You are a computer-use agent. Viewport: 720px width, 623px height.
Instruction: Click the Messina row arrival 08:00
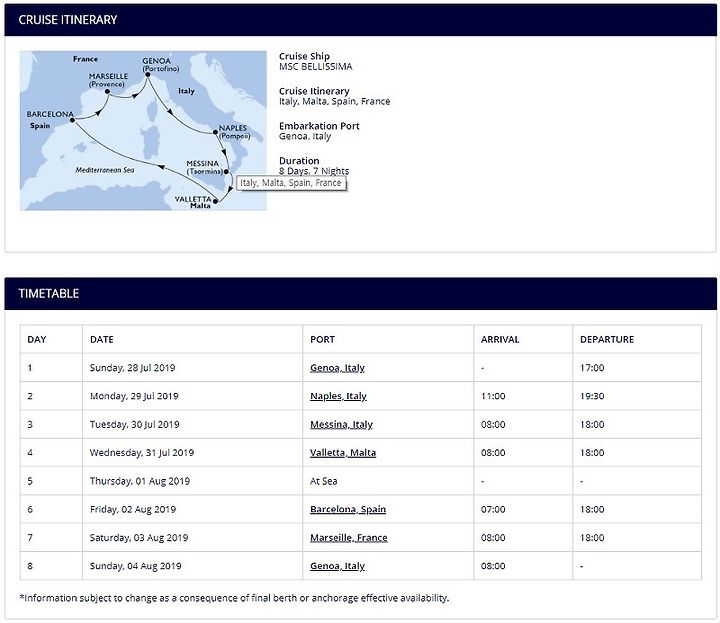[x=493, y=425]
